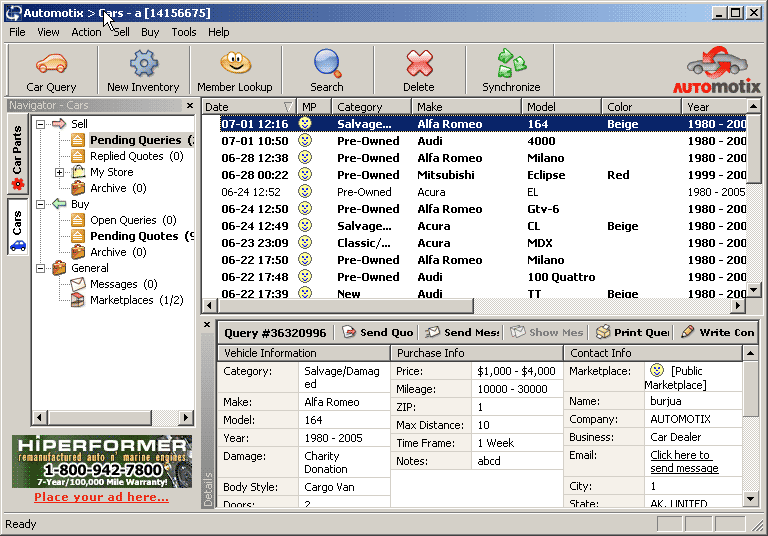Screen dimensions: 768x536
Task: Click the Search magnifier icon
Action: [327, 63]
